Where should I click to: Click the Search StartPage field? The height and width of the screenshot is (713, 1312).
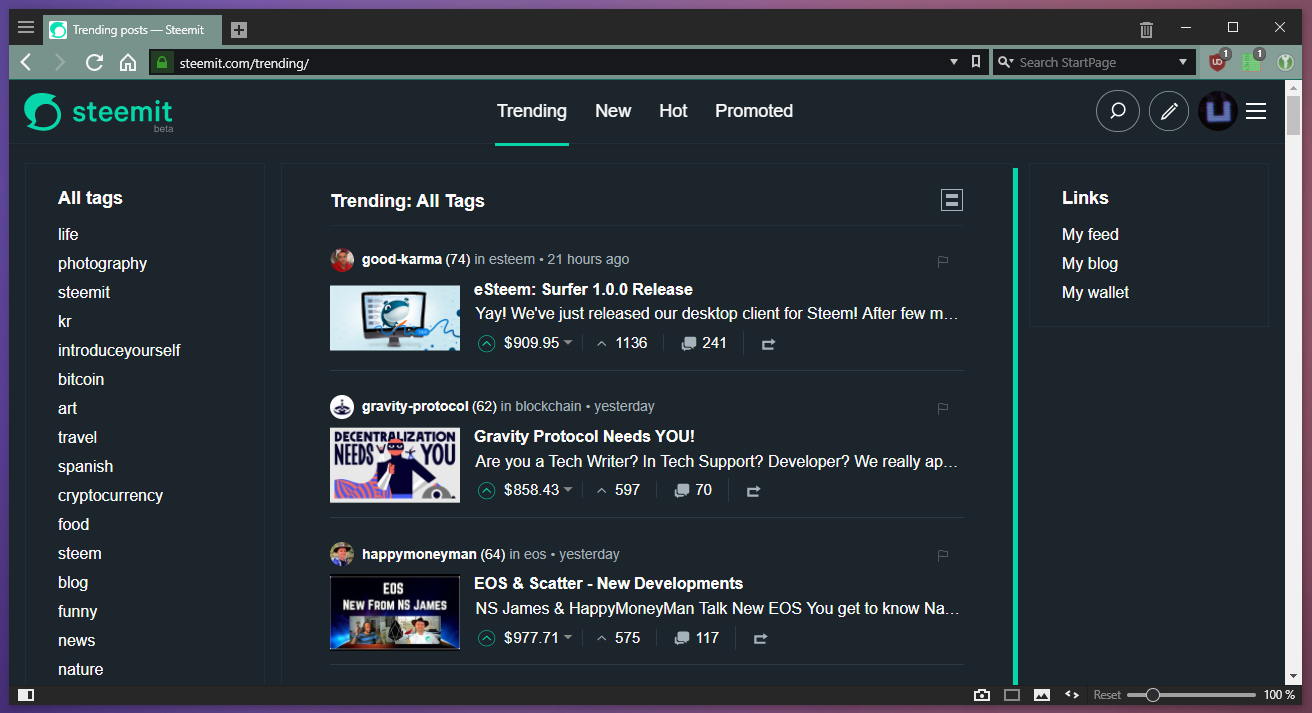tap(1095, 62)
